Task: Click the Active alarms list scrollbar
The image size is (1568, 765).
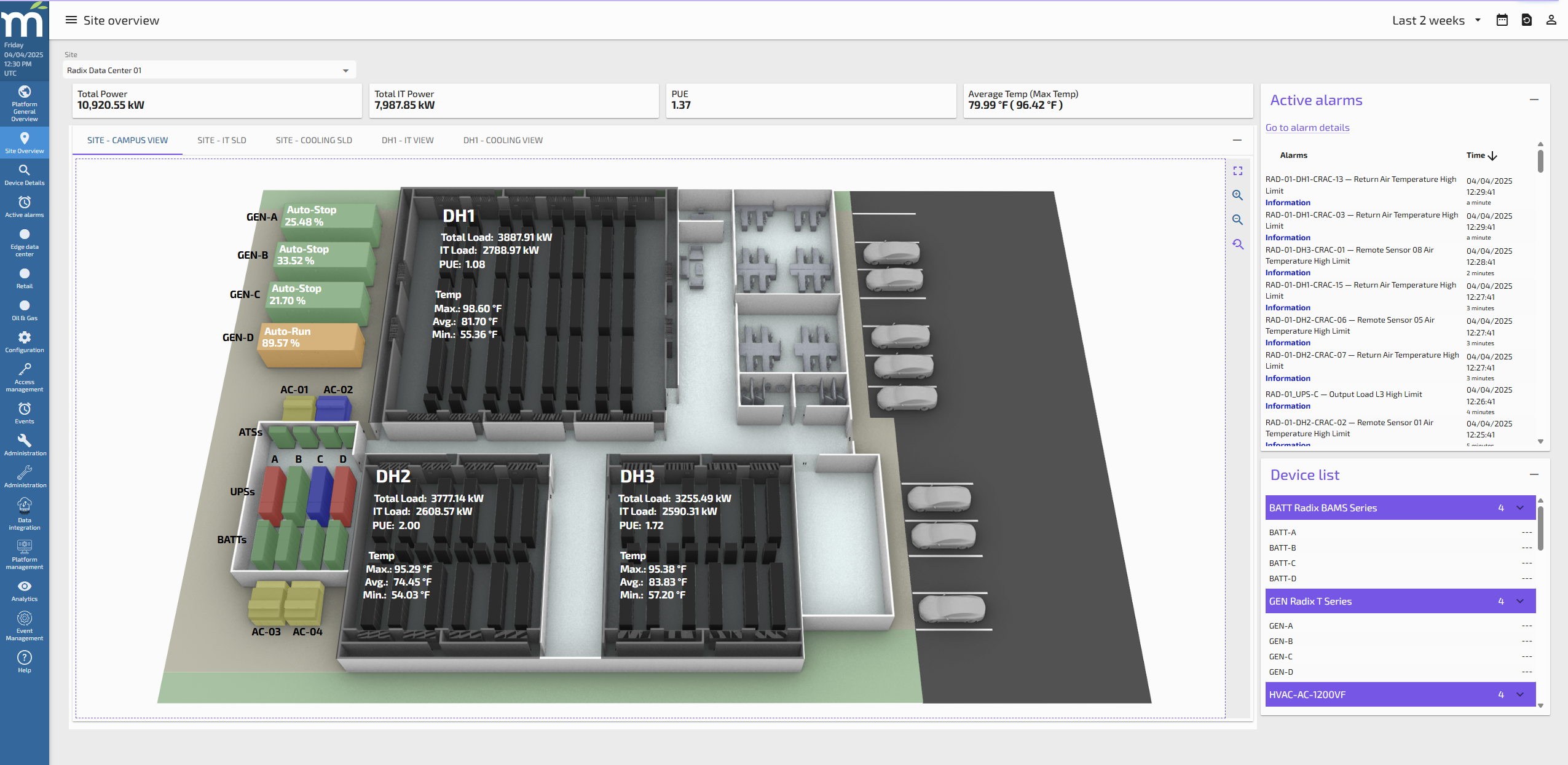Action: coord(1540,160)
